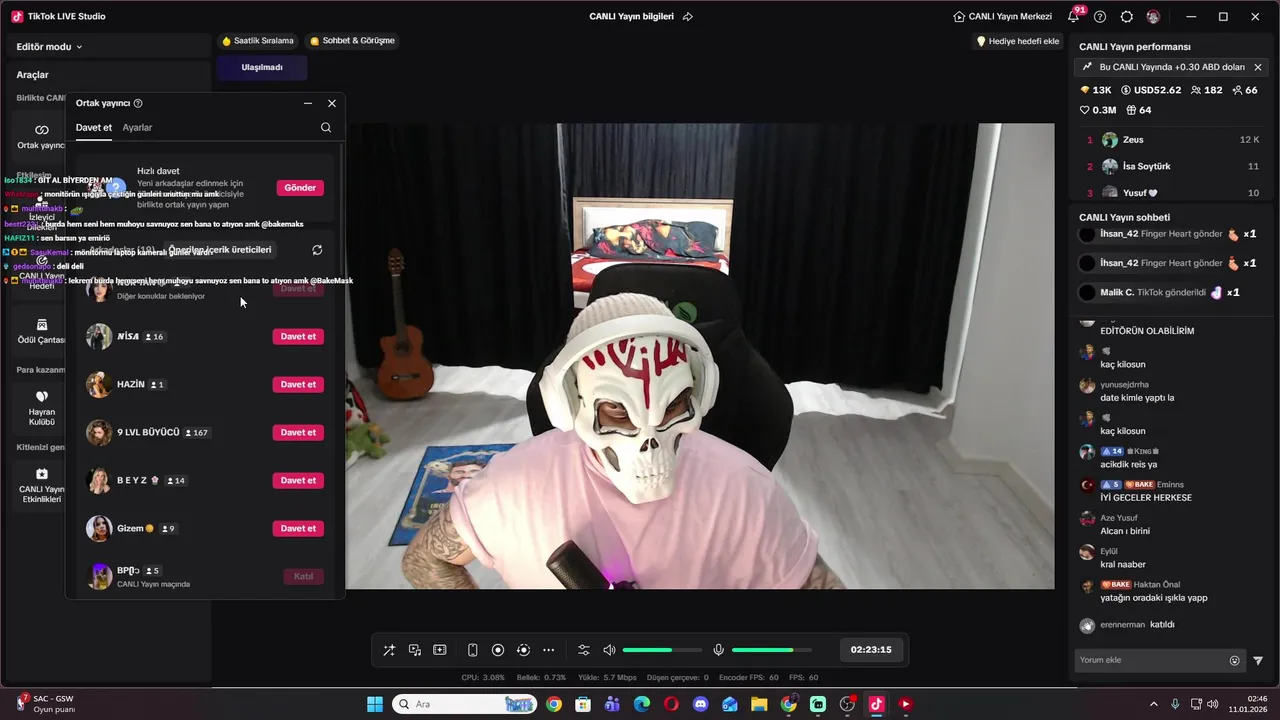The image size is (1280, 720).
Task: Open the add scene frame icon
Action: [439, 650]
